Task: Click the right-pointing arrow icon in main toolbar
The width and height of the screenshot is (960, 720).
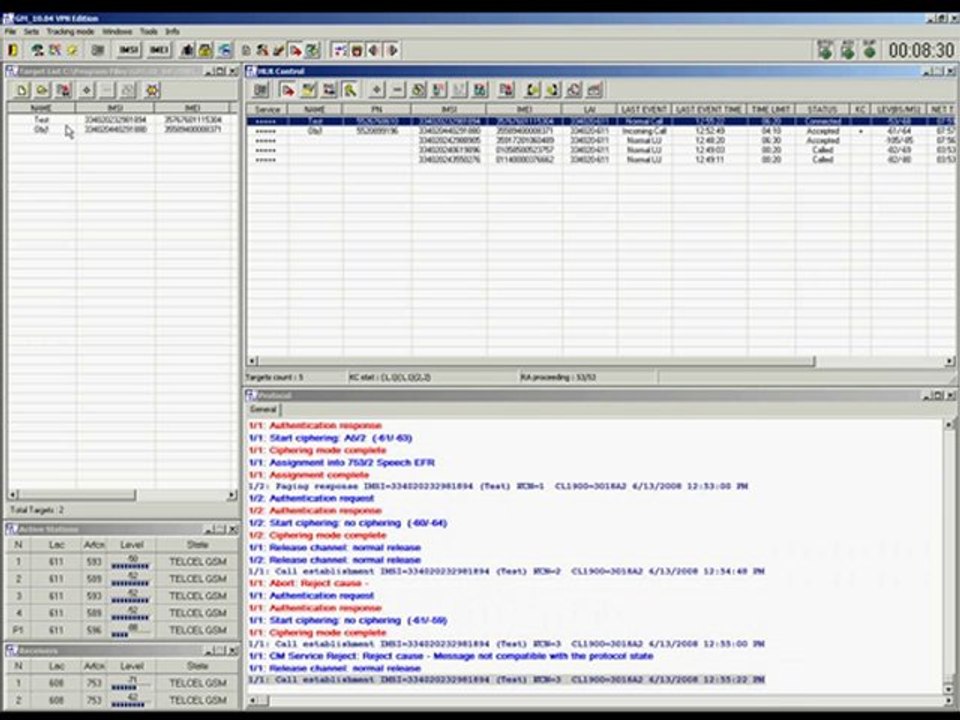Action: tap(392, 50)
